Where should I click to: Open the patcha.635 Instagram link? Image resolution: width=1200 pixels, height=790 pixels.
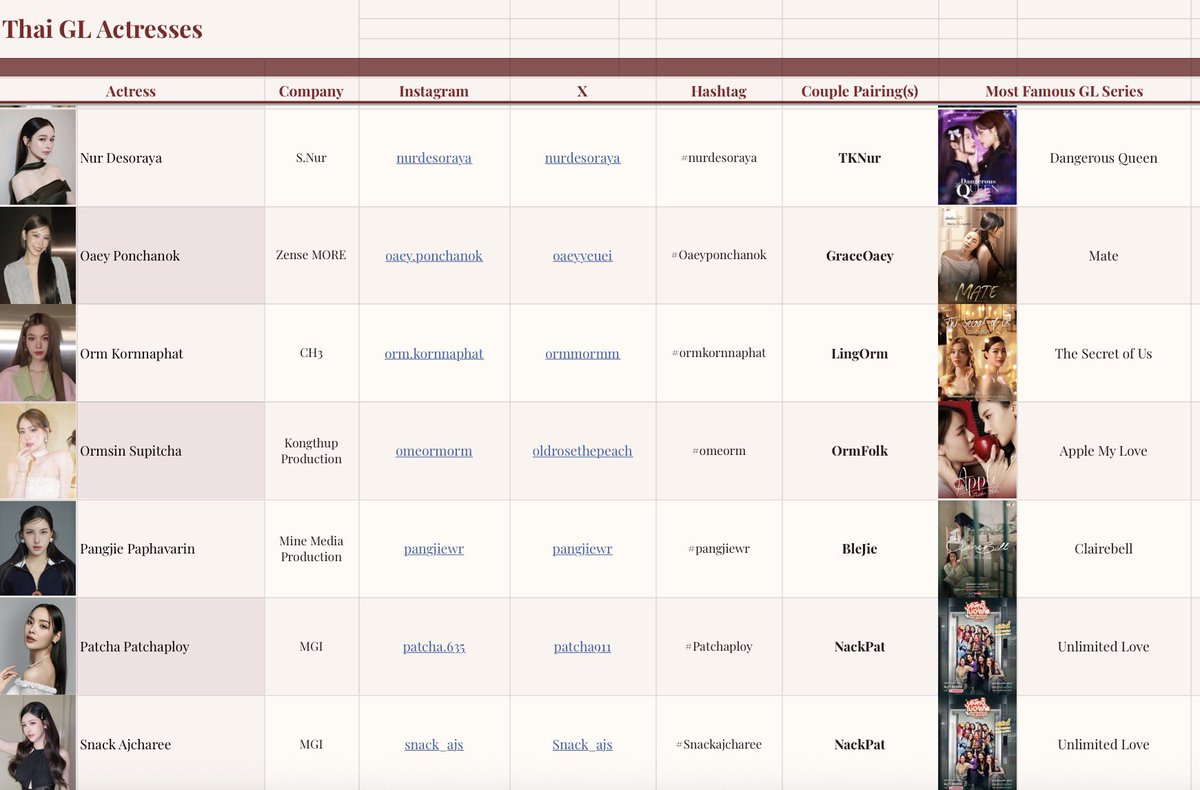(x=433, y=646)
